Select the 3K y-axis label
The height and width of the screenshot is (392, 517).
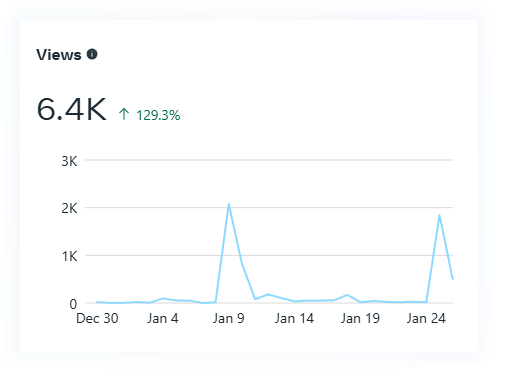click(x=69, y=161)
